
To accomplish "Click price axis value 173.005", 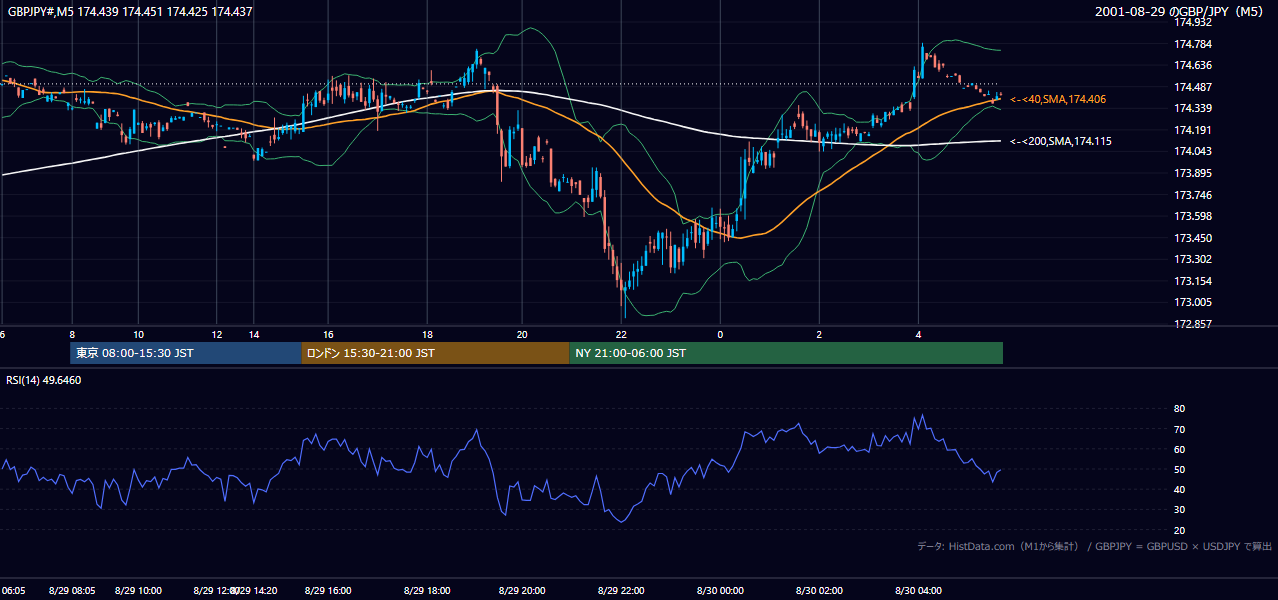I will (1193, 302).
